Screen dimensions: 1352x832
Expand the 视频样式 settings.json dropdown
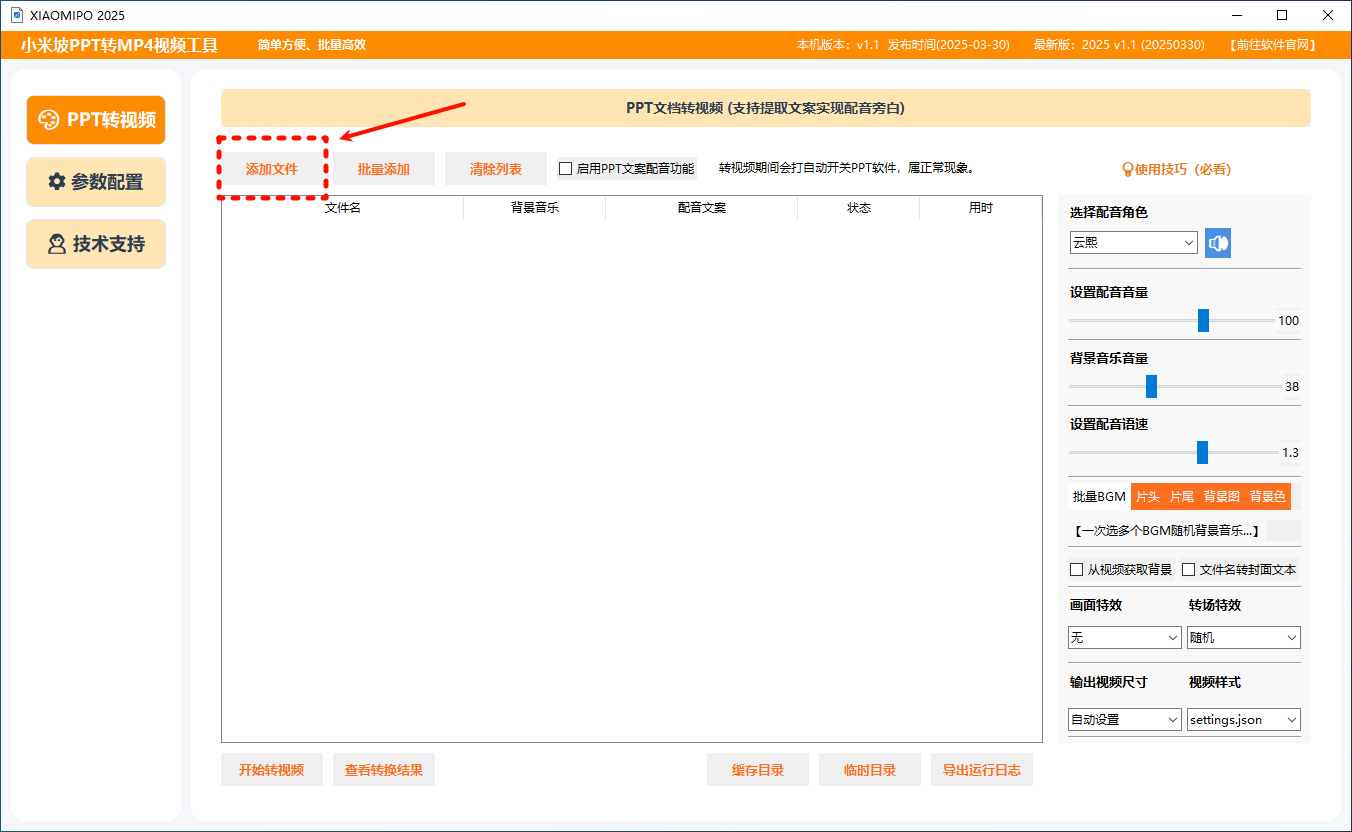coord(1243,720)
